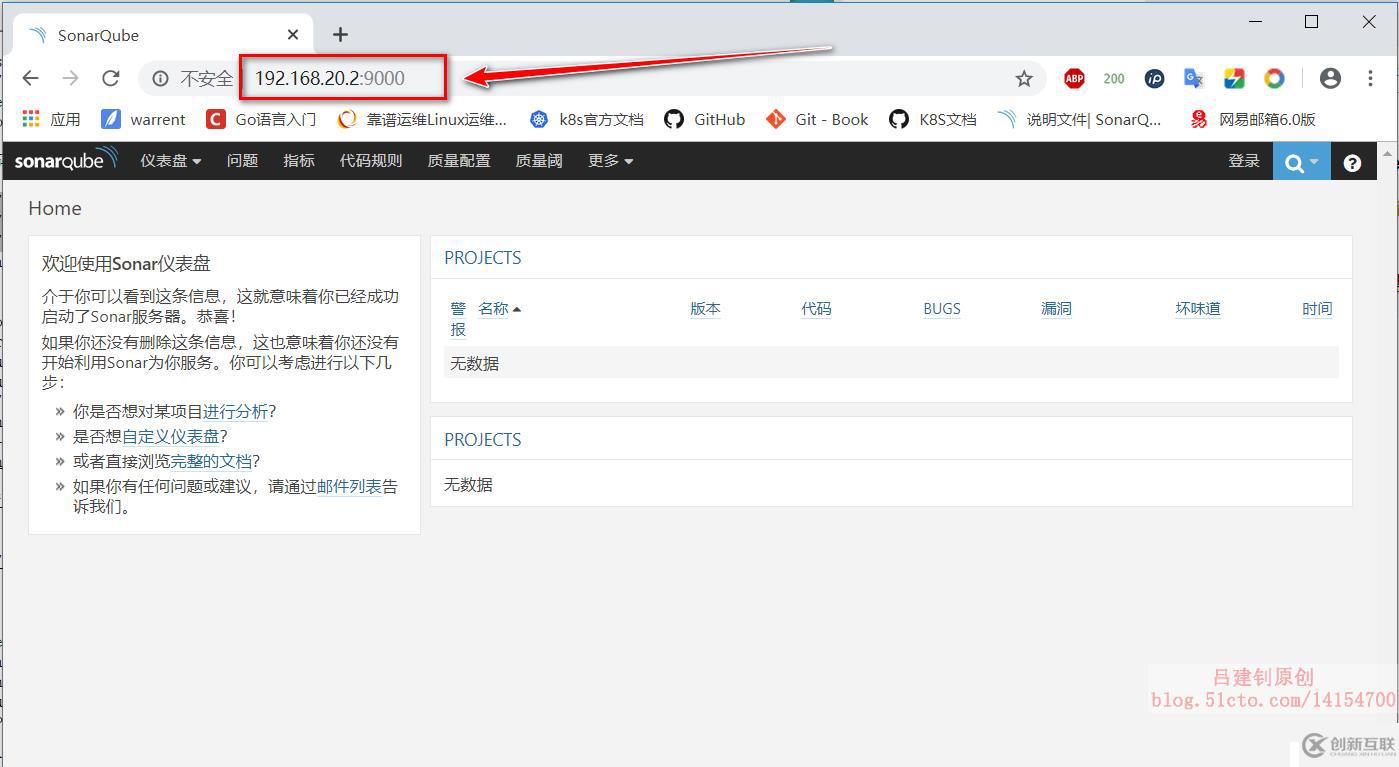
Task: Open the Google Translate extension
Action: point(1193,78)
